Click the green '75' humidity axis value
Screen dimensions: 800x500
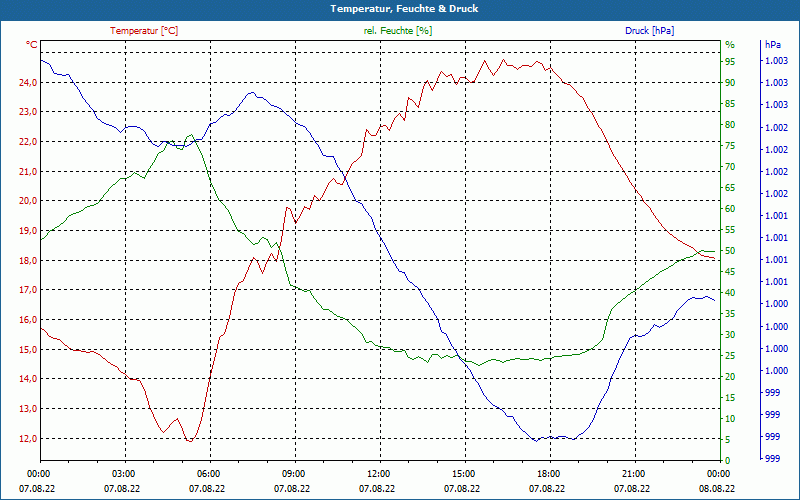click(x=730, y=146)
